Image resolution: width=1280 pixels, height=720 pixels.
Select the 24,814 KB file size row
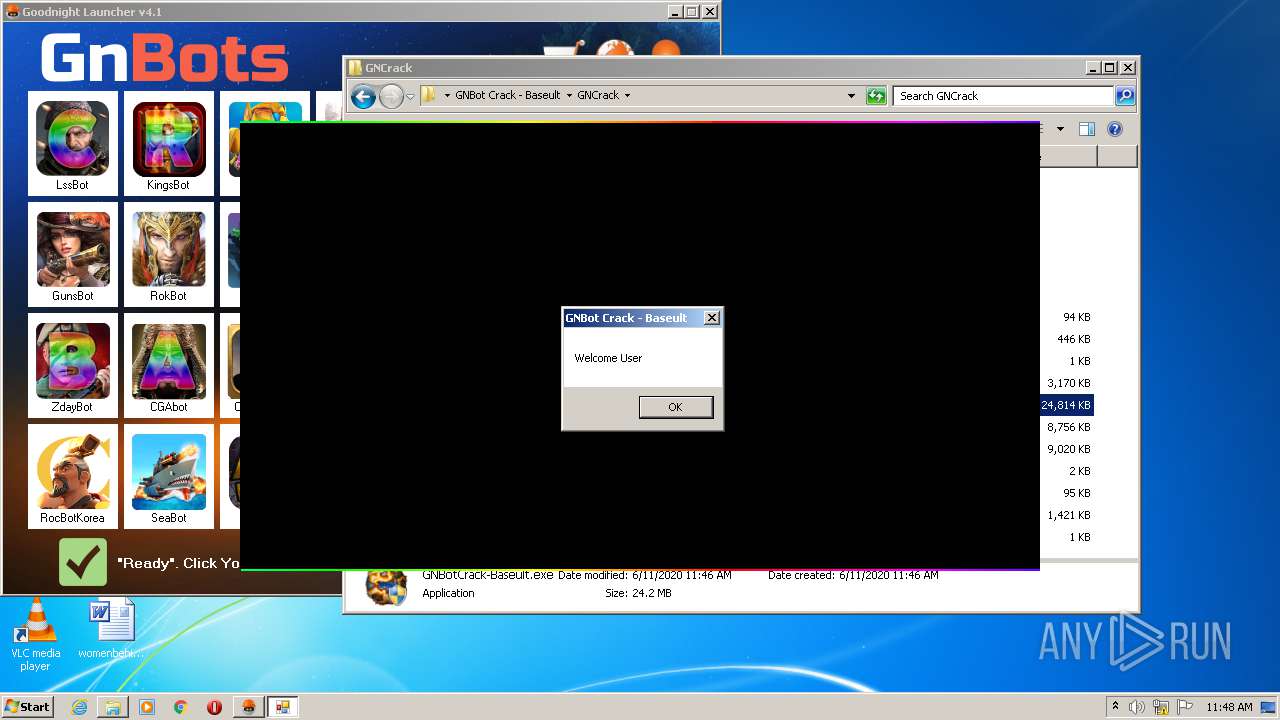1066,405
